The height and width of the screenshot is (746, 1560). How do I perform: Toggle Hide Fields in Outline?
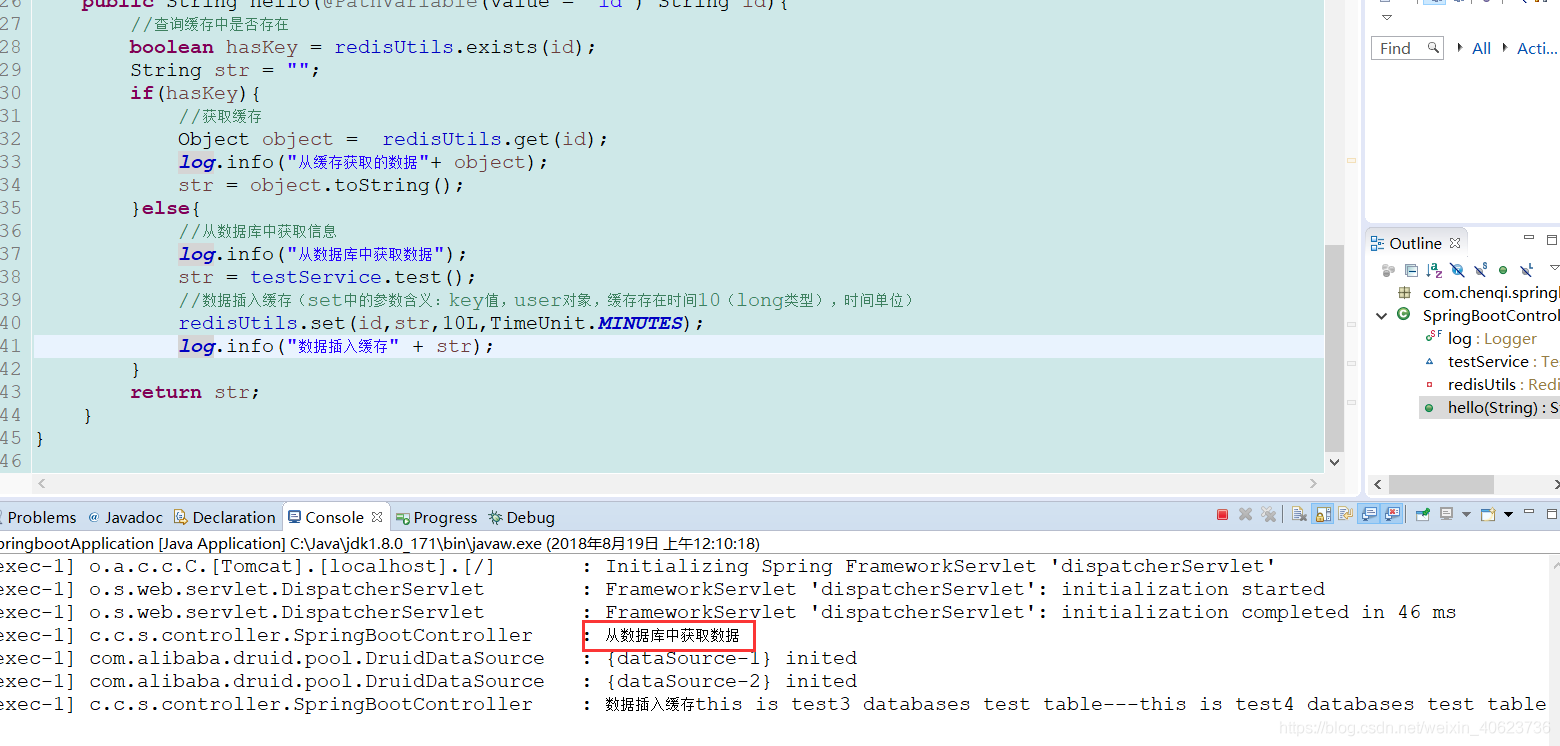[x=1457, y=270]
